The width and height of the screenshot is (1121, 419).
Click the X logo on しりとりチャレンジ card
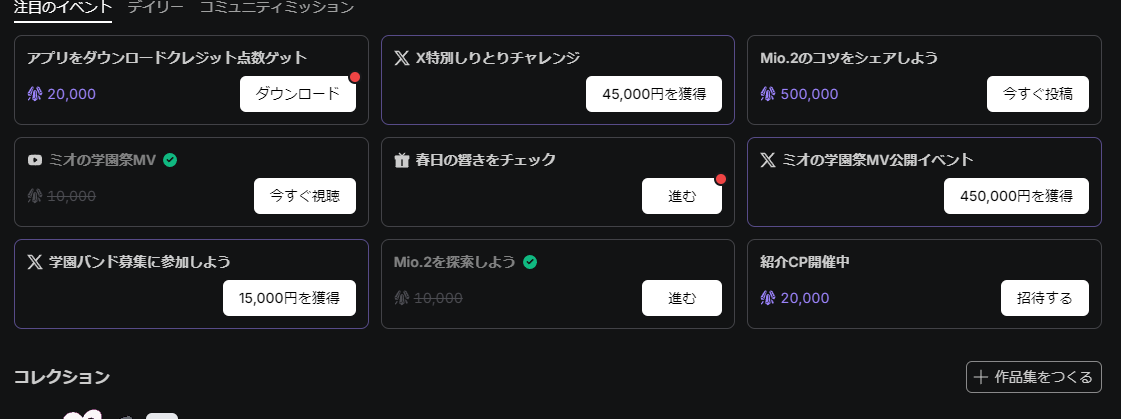coord(402,58)
